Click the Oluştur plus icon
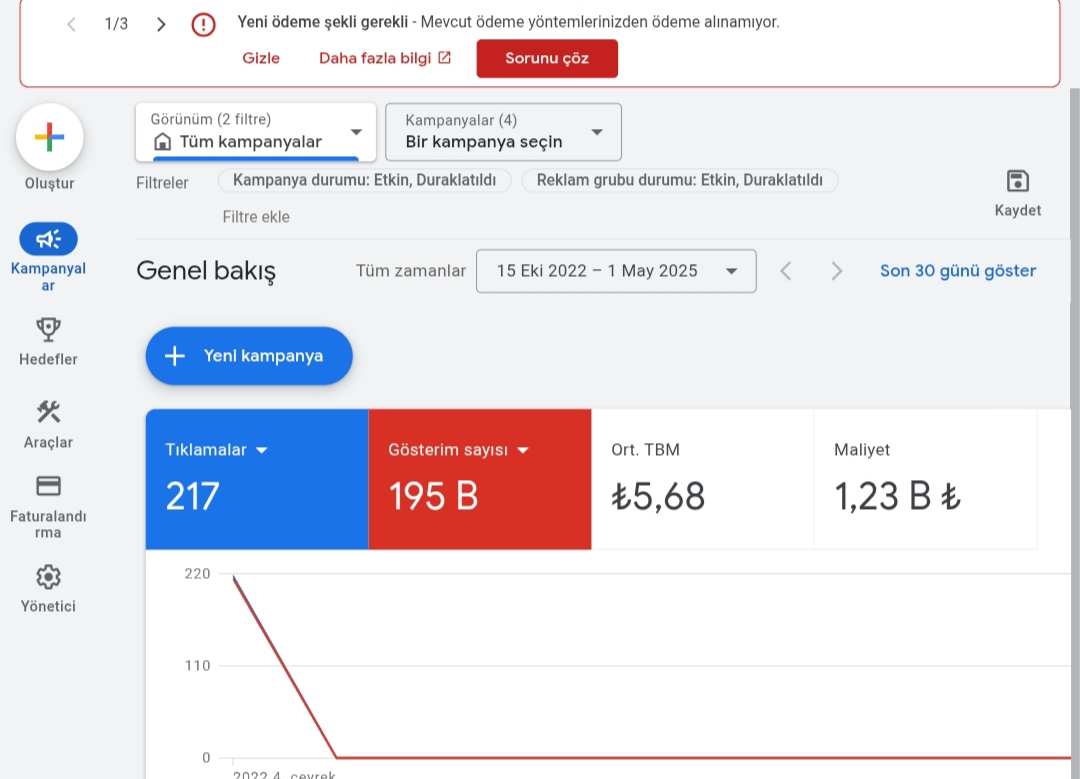The height and width of the screenshot is (779, 1080). click(x=50, y=137)
